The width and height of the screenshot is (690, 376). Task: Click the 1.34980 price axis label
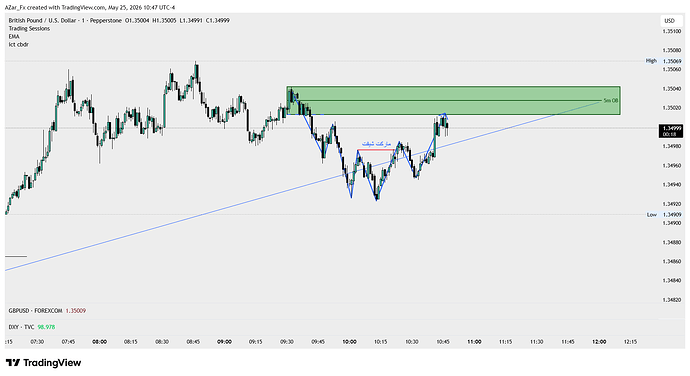tap(672, 146)
